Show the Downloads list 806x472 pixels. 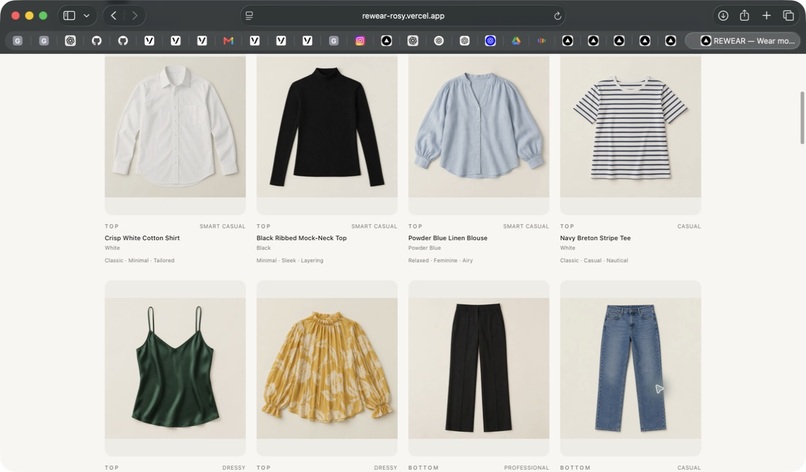[723, 15]
